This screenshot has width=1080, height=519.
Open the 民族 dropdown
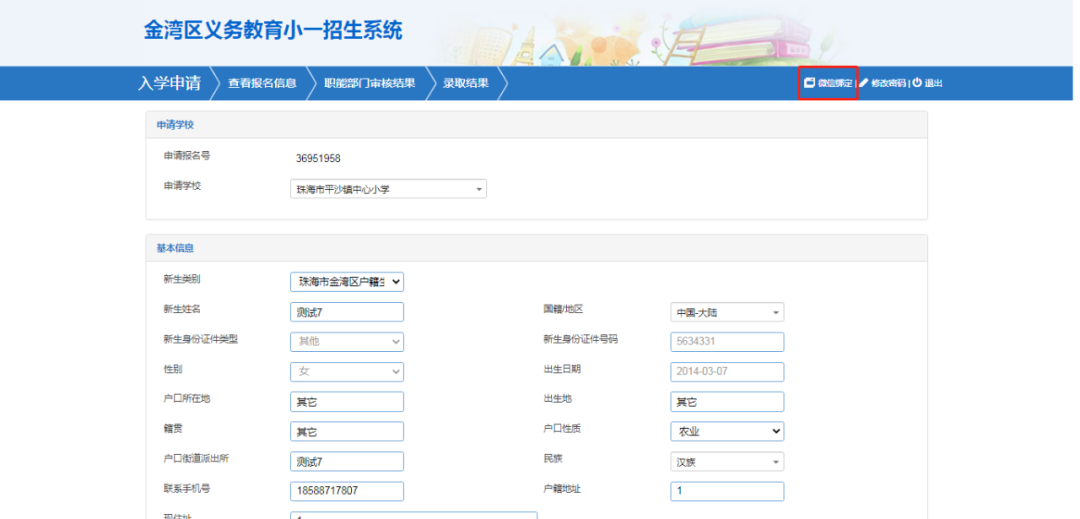[726, 462]
